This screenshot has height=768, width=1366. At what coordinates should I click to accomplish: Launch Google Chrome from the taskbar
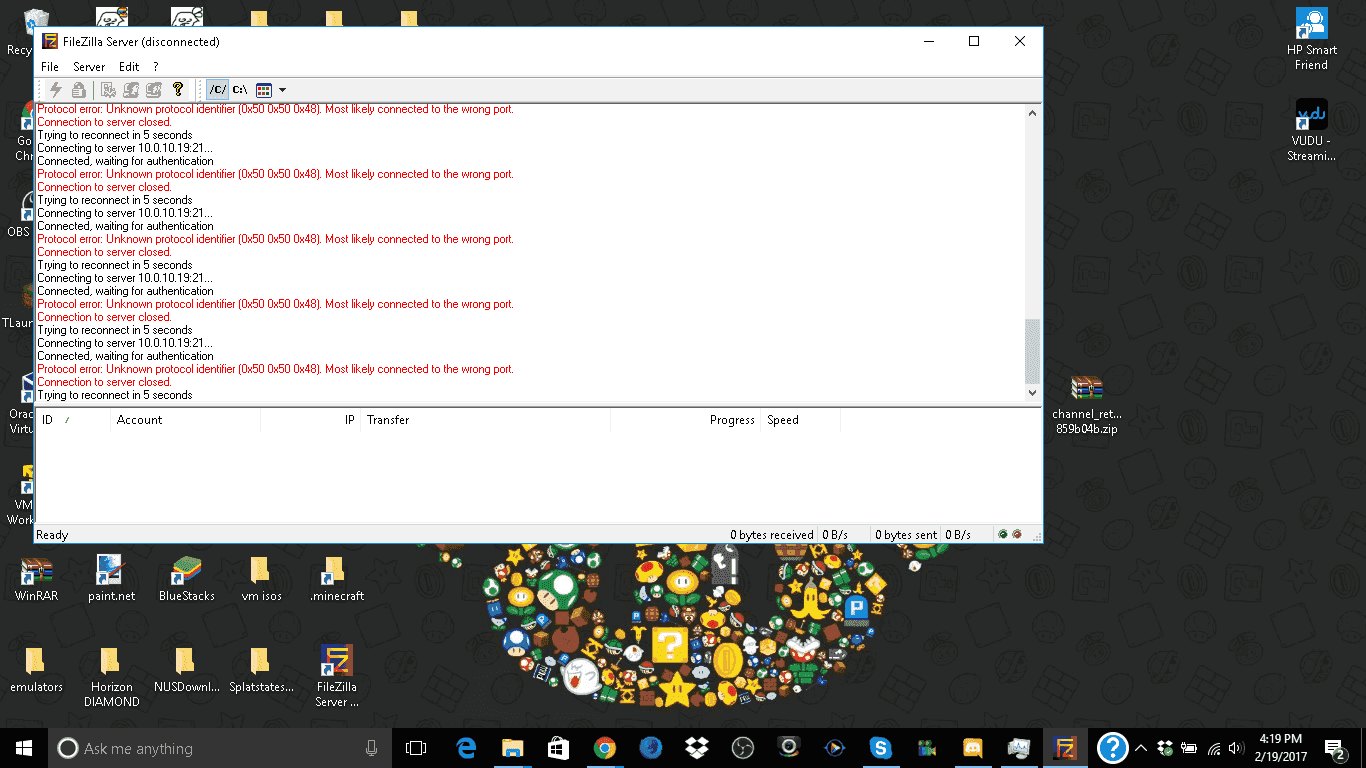click(604, 748)
